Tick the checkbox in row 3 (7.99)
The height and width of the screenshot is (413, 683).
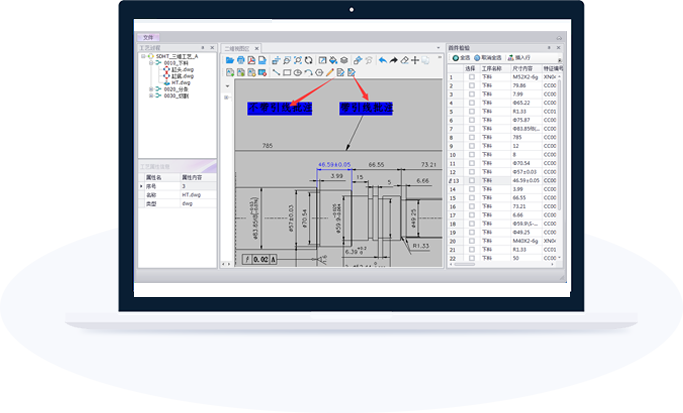tap(472, 94)
